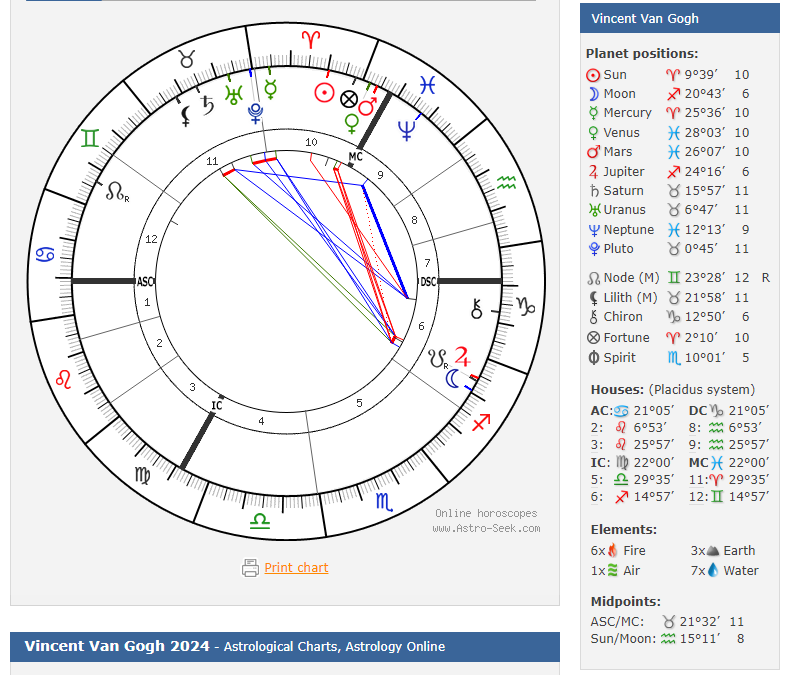793x675 pixels.
Task: Click the Venus row in Planet positions
Action: pos(668,133)
